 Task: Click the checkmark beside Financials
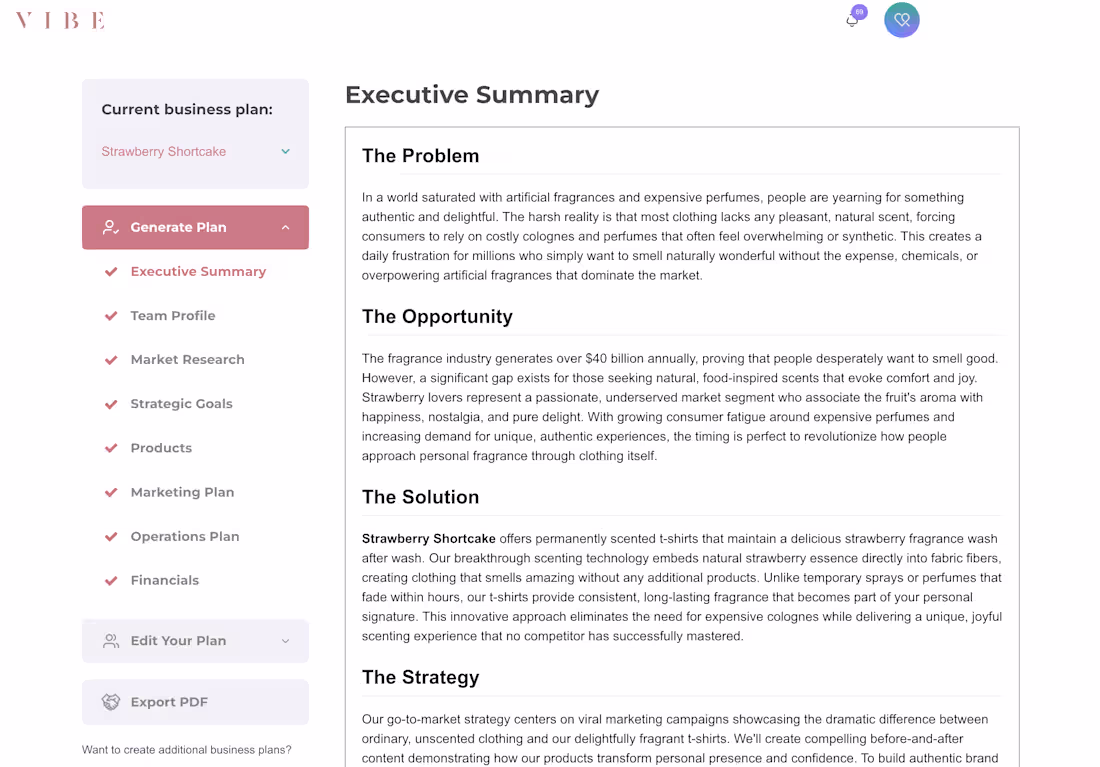111,580
